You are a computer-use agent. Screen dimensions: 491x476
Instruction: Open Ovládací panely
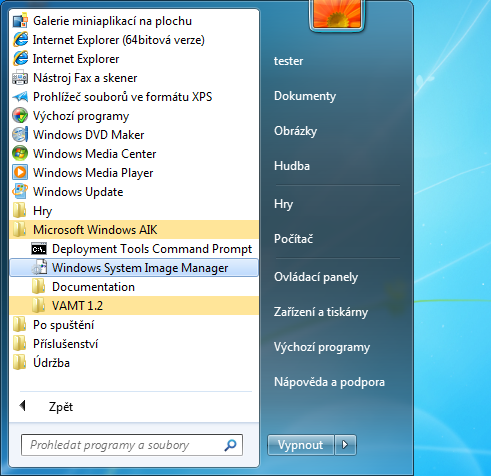[x=316, y=277]
